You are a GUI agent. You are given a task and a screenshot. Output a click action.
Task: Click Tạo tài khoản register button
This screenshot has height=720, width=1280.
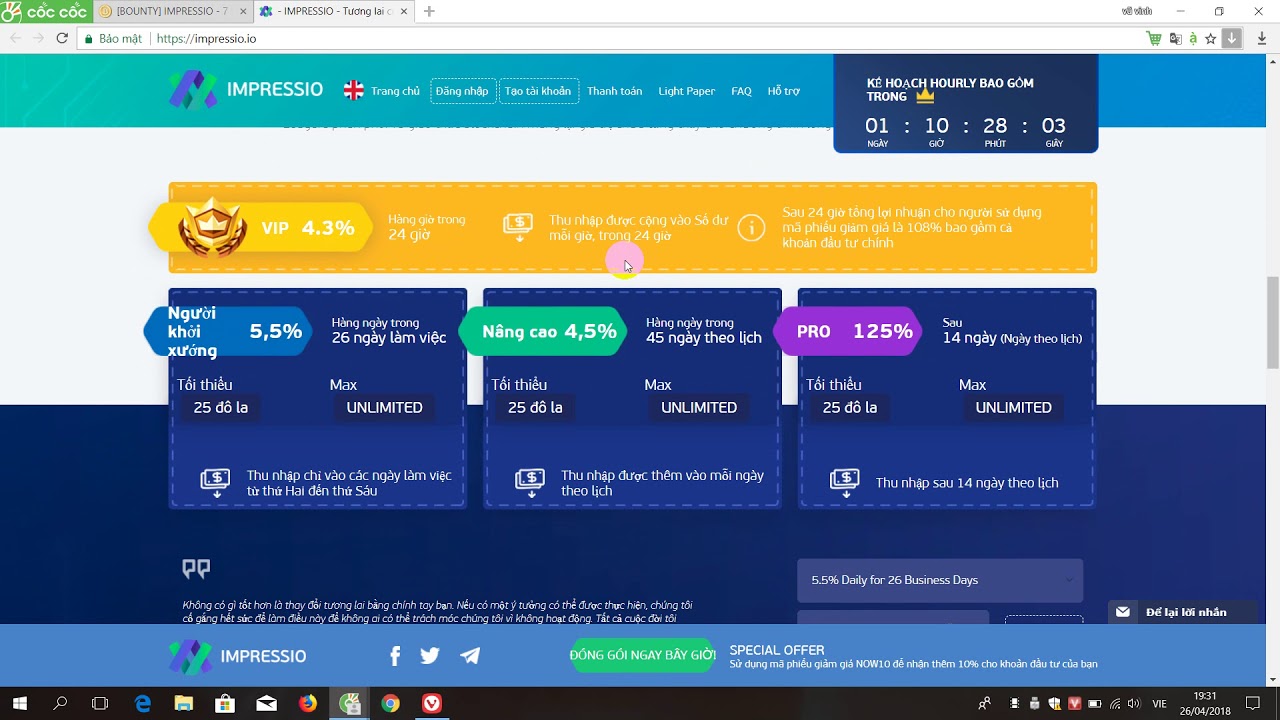(x=538, y=91)
